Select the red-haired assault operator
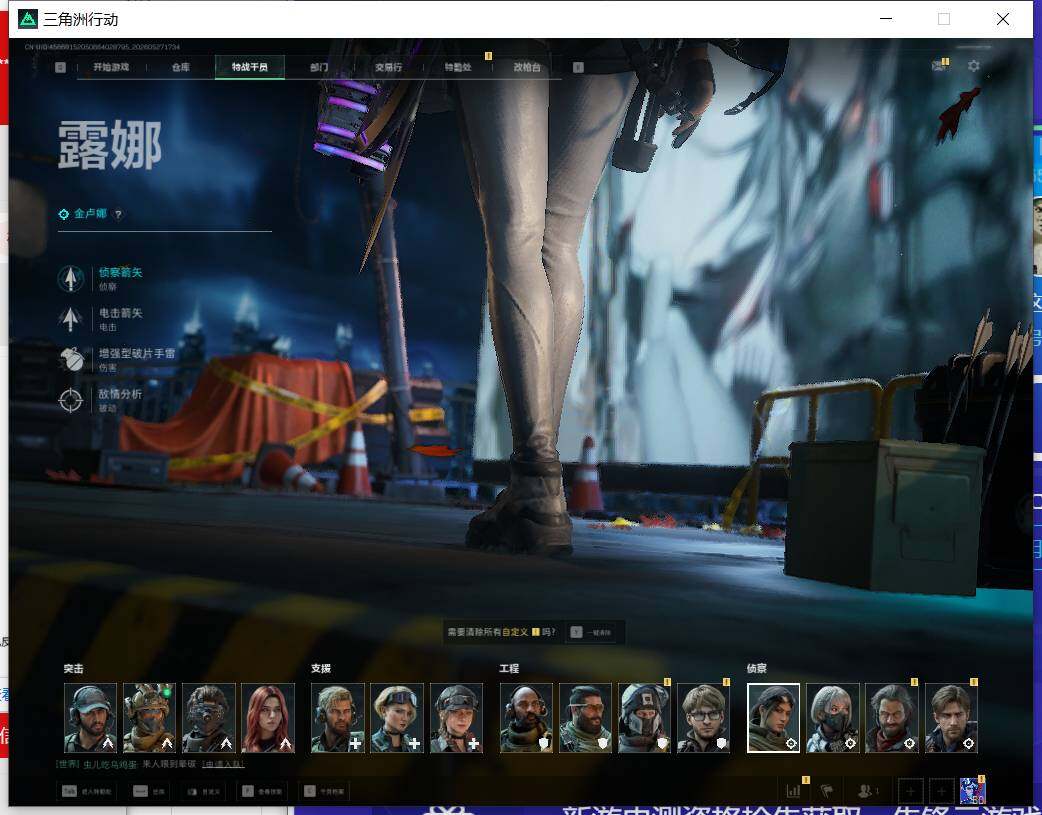 click(x=268, y=718)
